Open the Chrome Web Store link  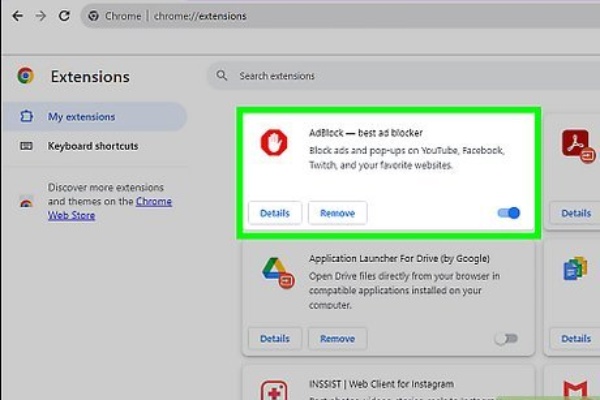coord(110,208)
